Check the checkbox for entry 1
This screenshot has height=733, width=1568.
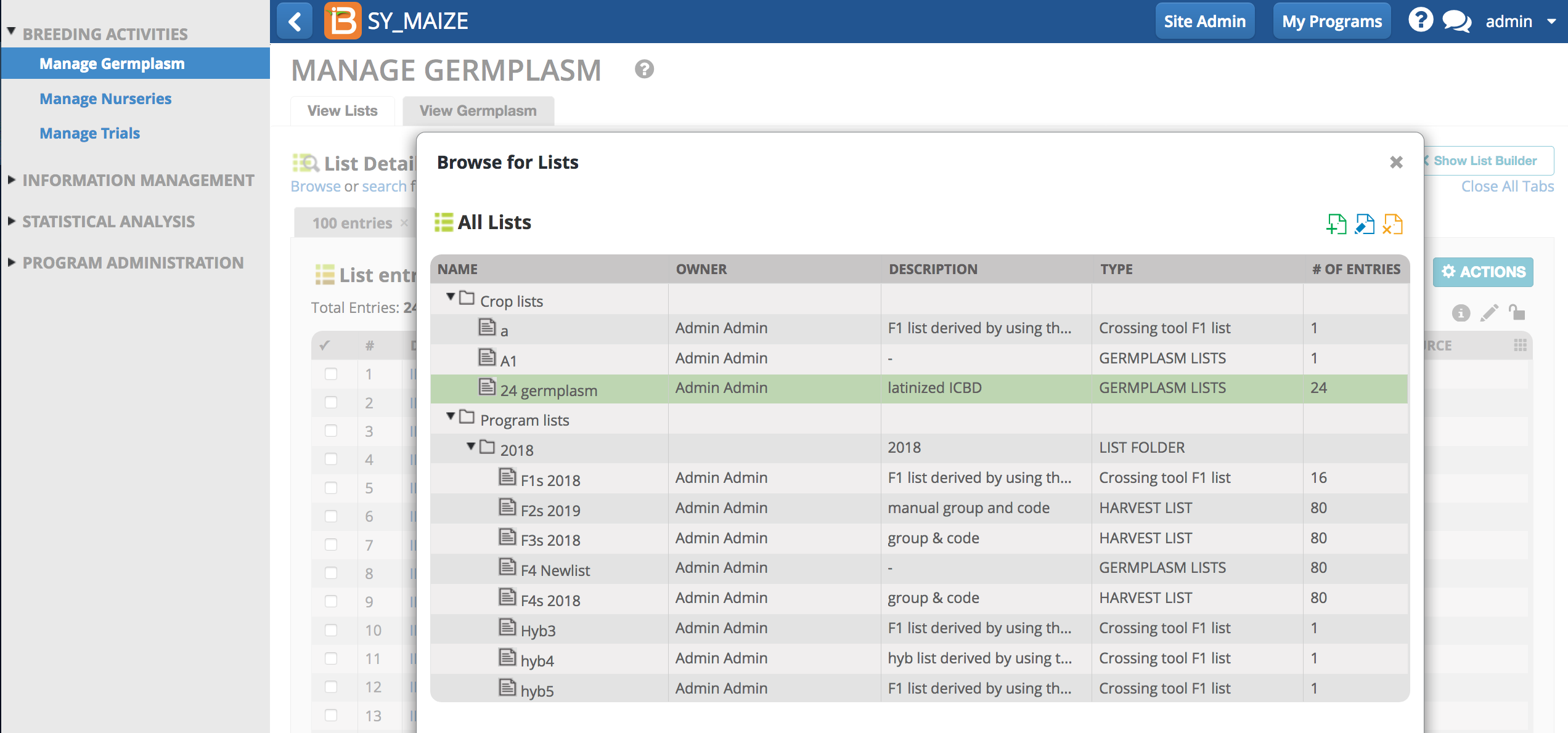331,374
